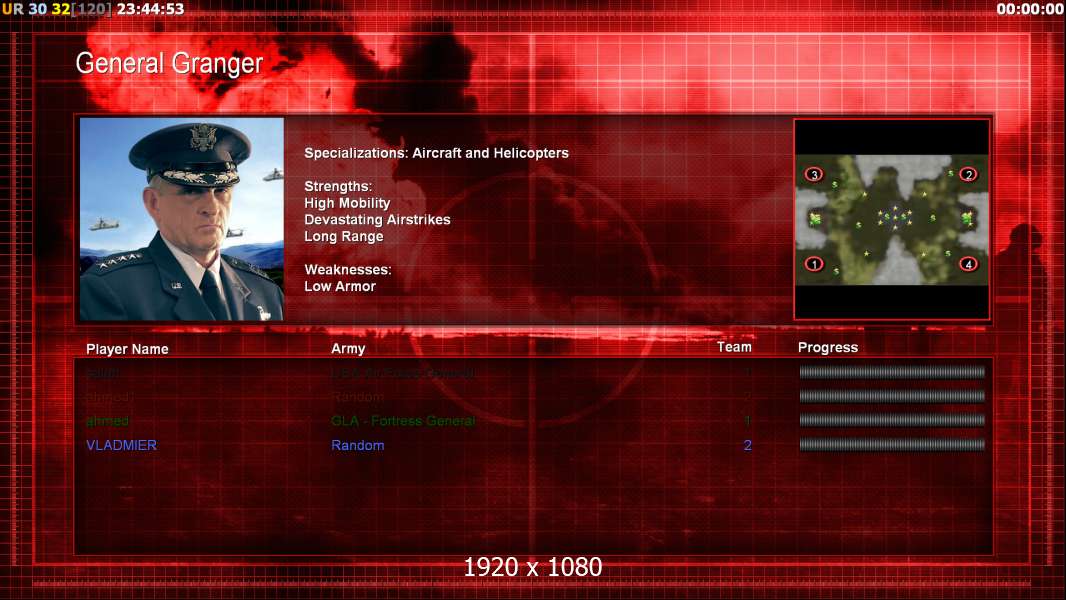Click 'Specializations: Aircraft and Helicopters' text
The image size is (1066, 600).
436,153
